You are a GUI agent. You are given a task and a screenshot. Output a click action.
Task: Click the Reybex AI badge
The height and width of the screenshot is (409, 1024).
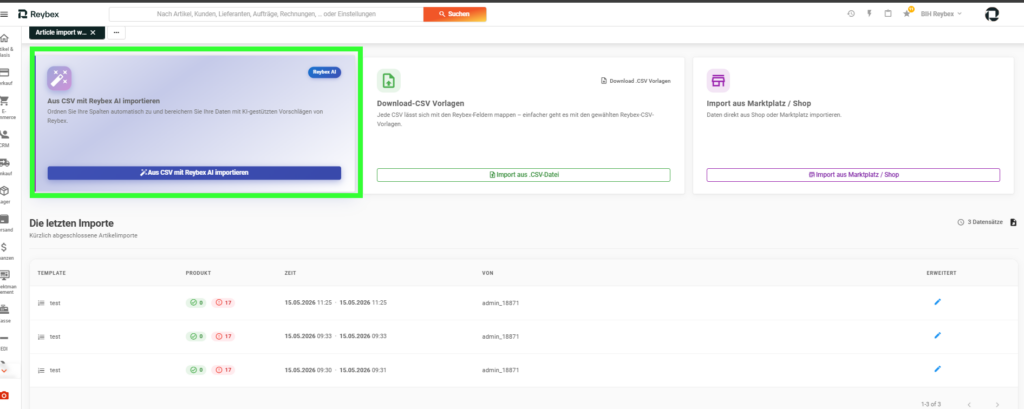325,72
